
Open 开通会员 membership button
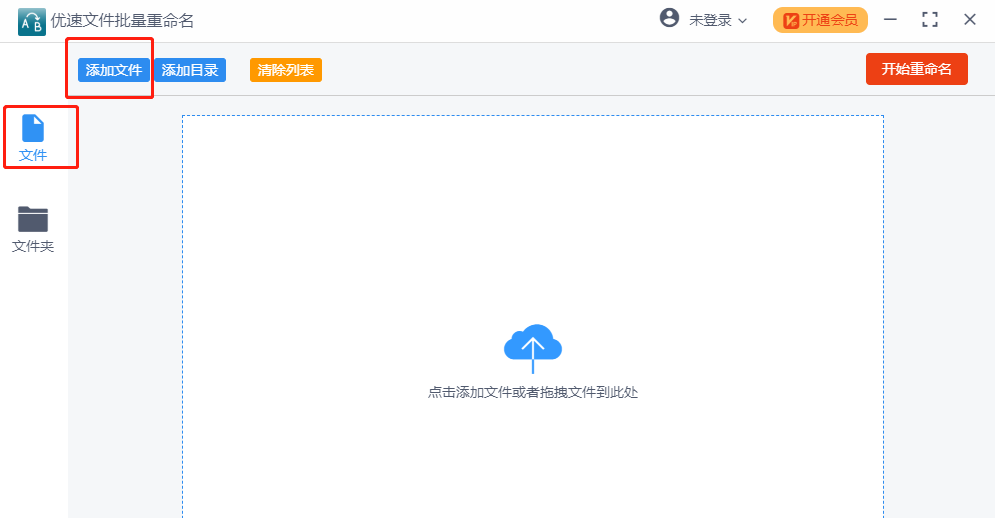point(820,20)
